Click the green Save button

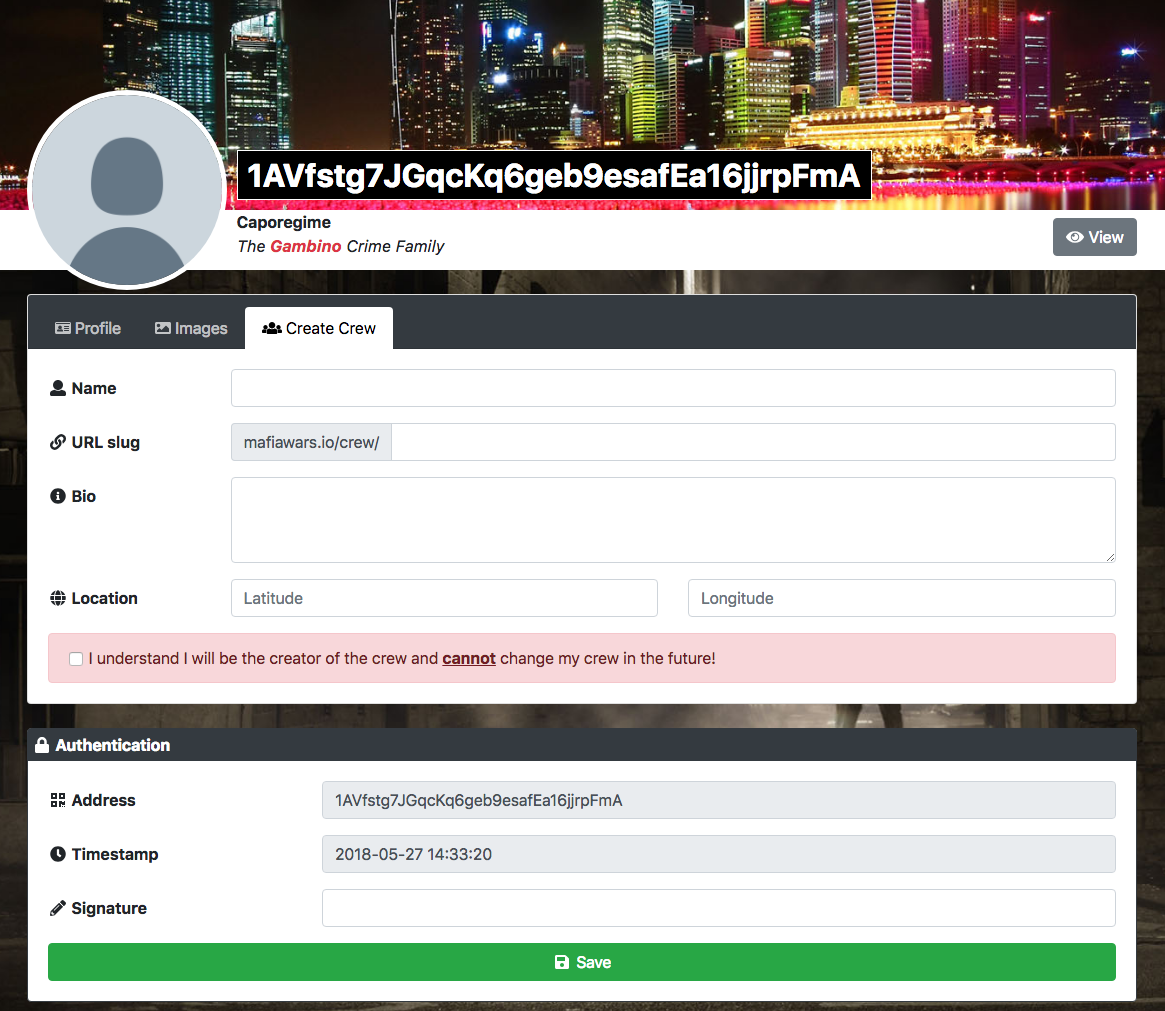pyautogui.click(x=582, y=962)
